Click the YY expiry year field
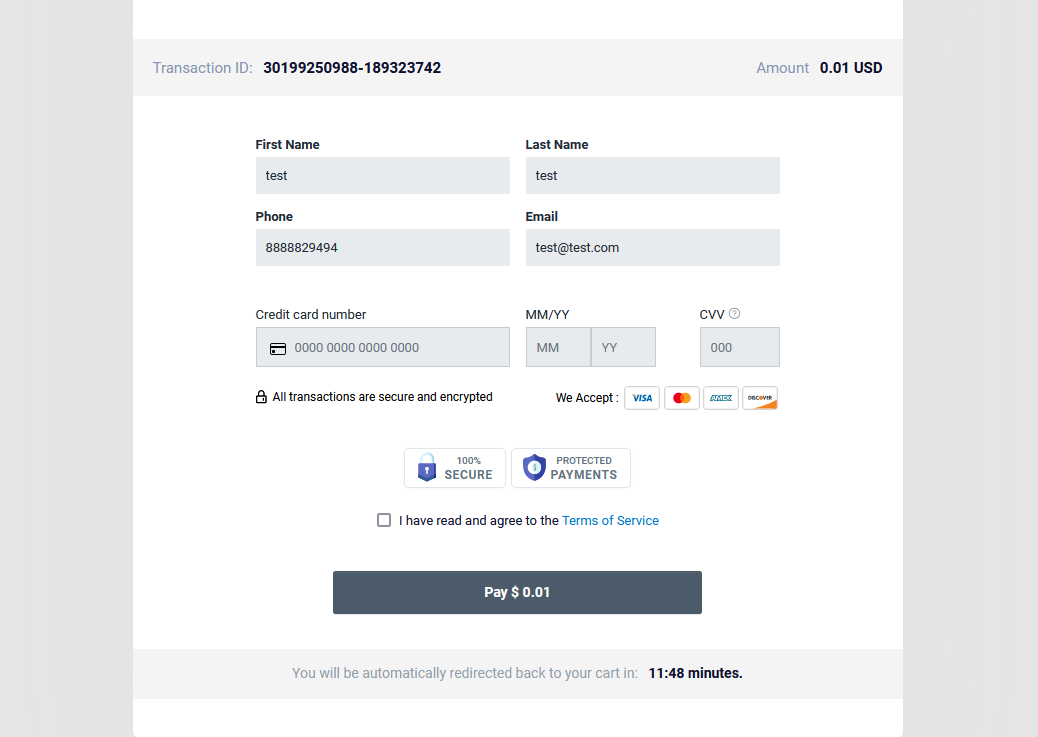The height and width of the screenshot is (737, 1038). point(623,347)
